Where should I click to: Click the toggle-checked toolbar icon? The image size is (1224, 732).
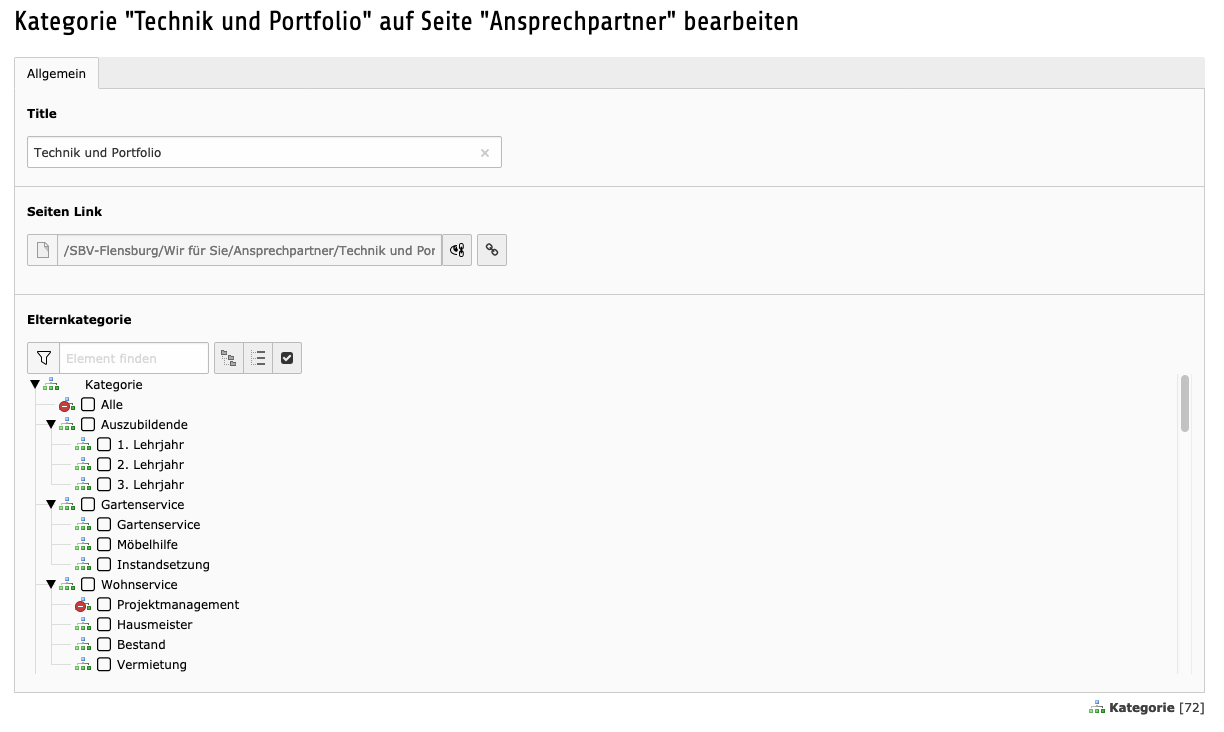pos(287,358)
